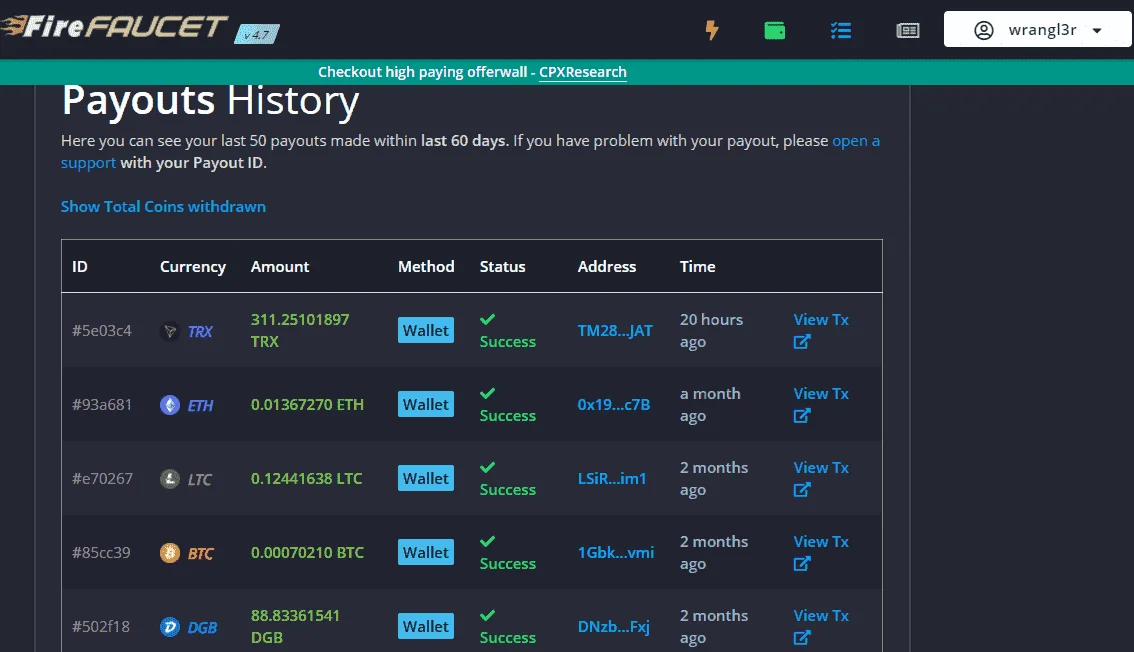1134x652 pixels.
Task: Click the Method column header
Action: click(426, 267)
